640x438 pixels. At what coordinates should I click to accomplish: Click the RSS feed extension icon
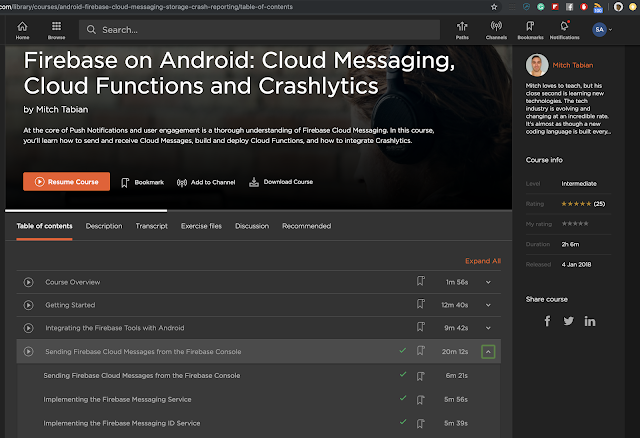(x=598, y=7)
